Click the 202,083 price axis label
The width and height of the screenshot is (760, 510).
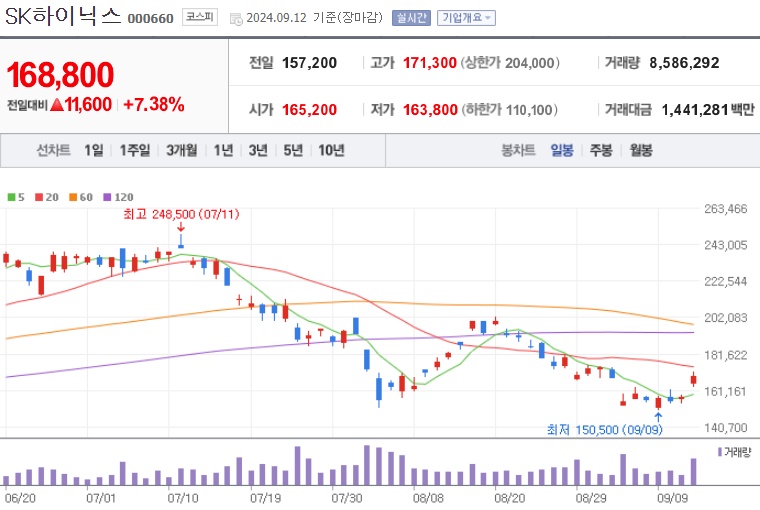tap(726, 318)
